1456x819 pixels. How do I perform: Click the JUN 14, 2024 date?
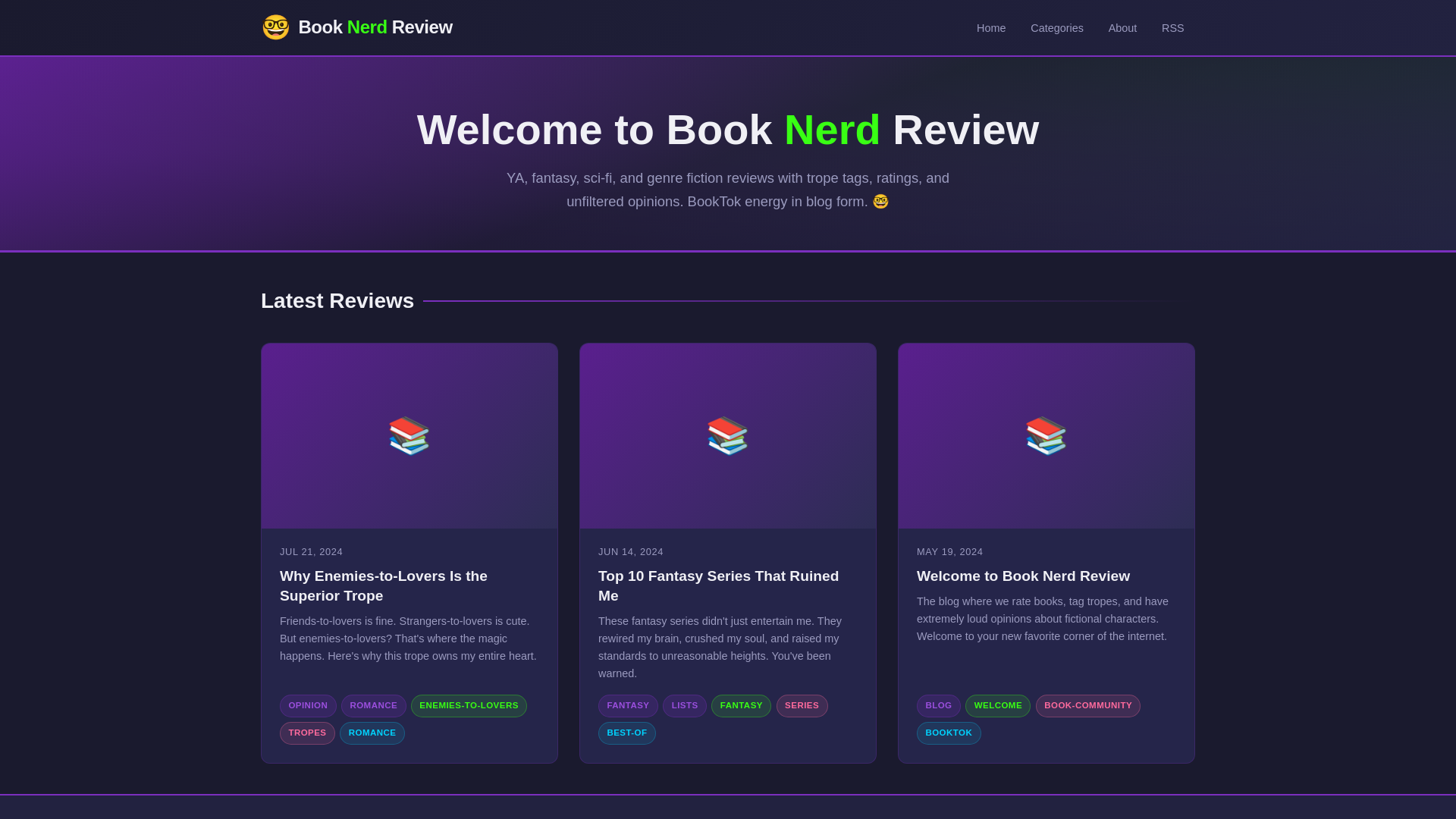631,552
